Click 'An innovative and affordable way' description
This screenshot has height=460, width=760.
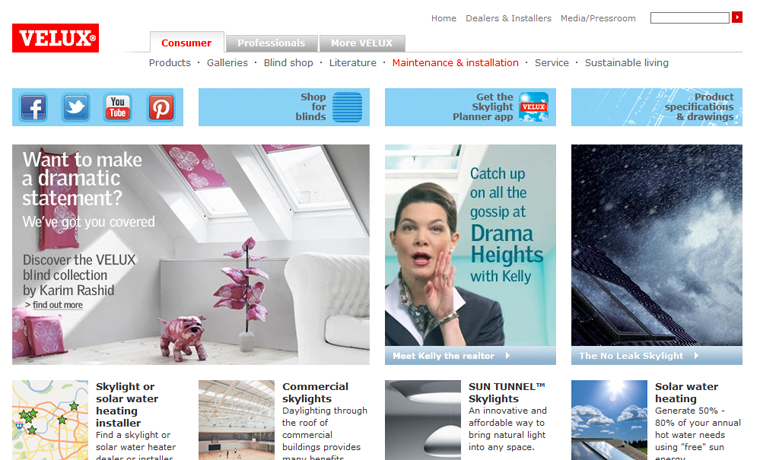507,428
